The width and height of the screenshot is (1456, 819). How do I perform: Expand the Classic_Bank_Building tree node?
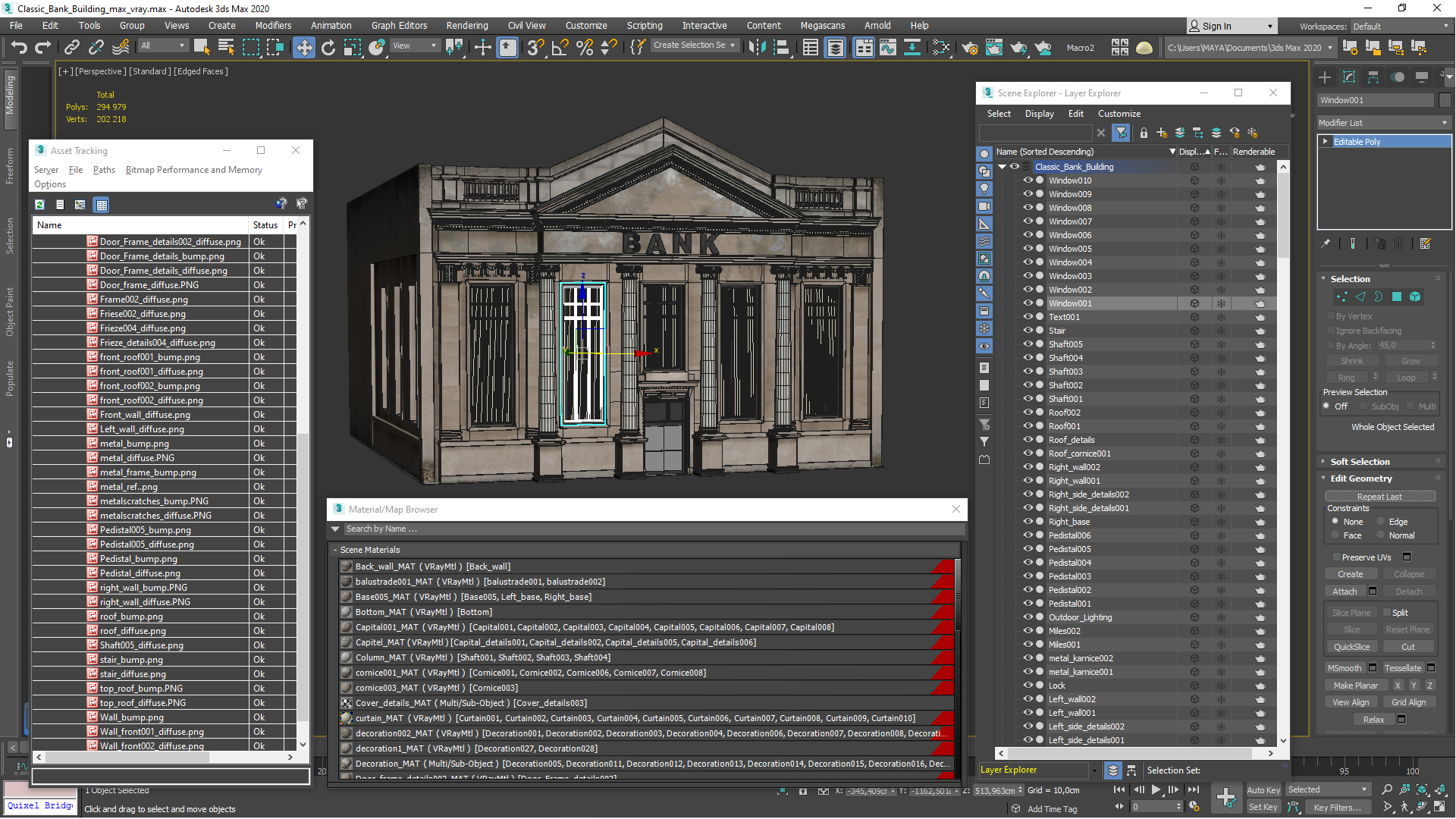[1002, 166]
